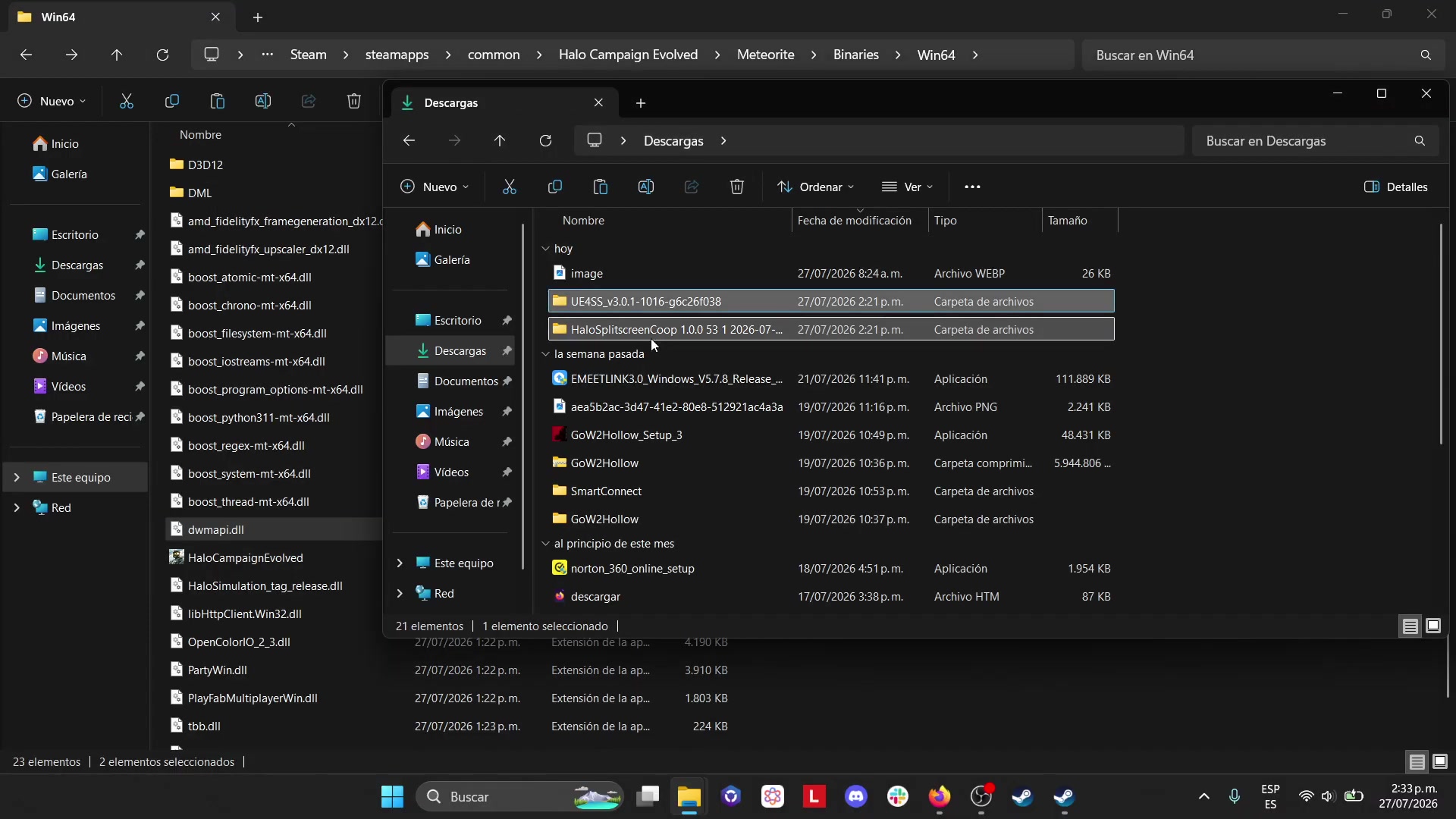
Task: Expand Red in Descargas sidebar
Action: (x=400, y=593)
